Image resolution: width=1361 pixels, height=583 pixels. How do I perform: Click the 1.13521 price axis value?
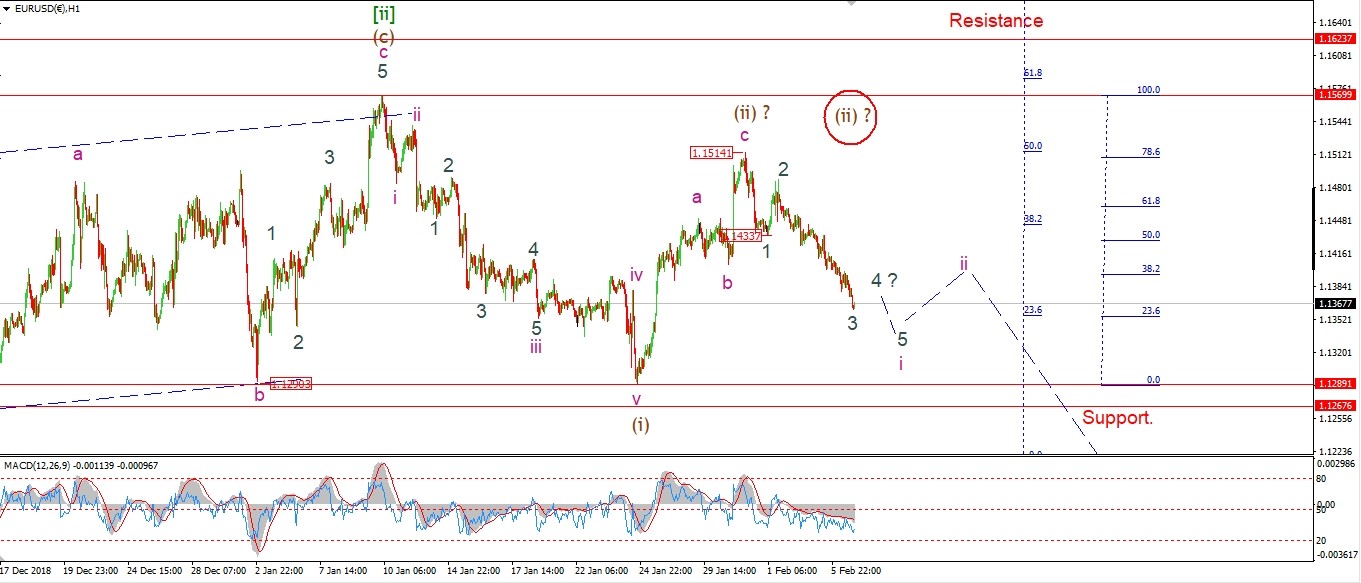1337,320
